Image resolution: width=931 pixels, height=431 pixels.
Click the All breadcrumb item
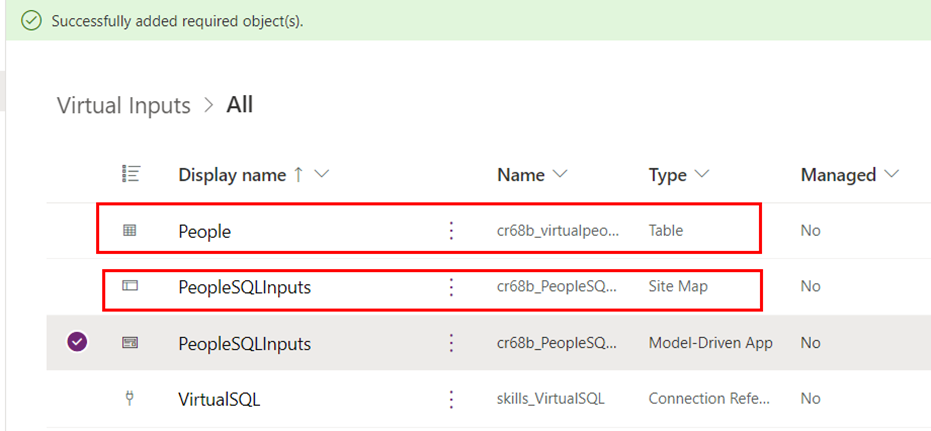pos(240,105)
